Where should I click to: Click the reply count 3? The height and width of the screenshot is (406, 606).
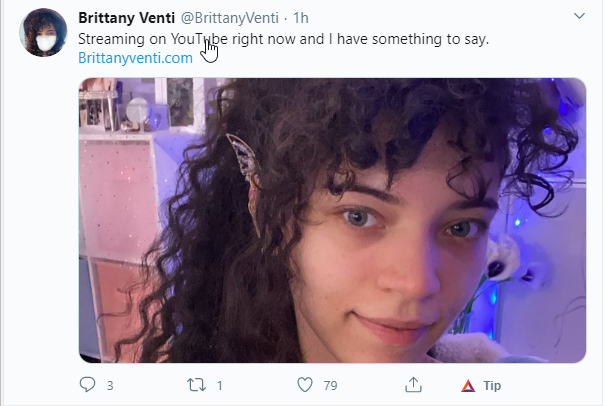coord(110,386)
